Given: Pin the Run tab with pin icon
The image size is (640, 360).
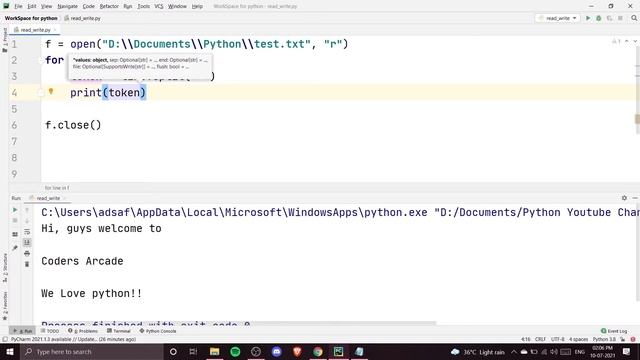Looking at the screenshot, I should tap(15, 248).
